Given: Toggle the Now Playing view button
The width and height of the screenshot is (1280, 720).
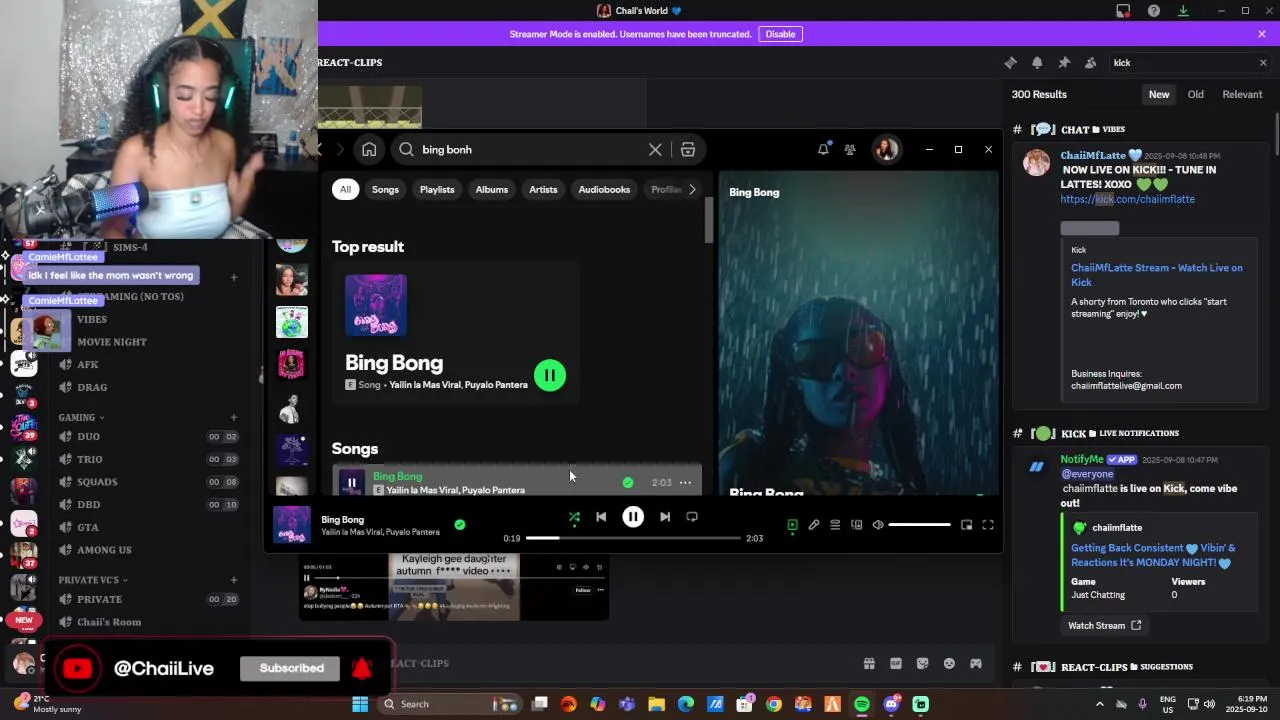Looking at the screenshot, I should coord(792,525).
